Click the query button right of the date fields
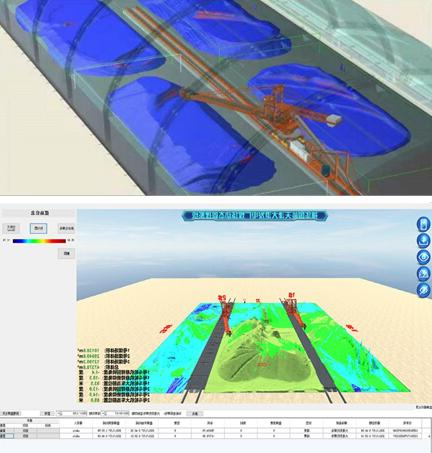The image size is (432, 453). click(x=195, y=413)
